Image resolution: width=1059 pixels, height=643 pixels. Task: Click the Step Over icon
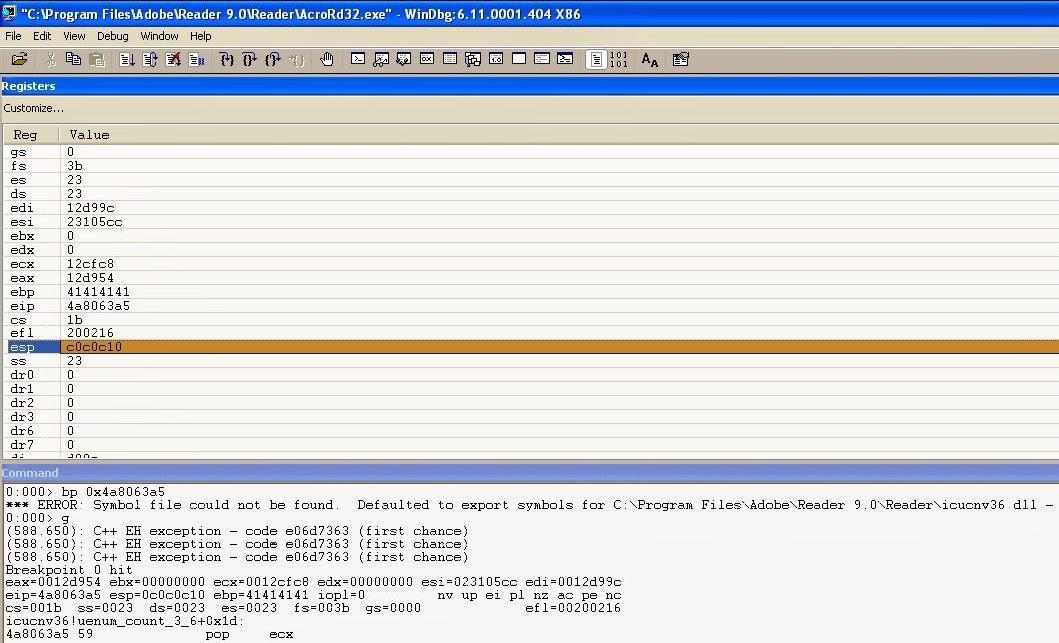(x=250, y=60)
